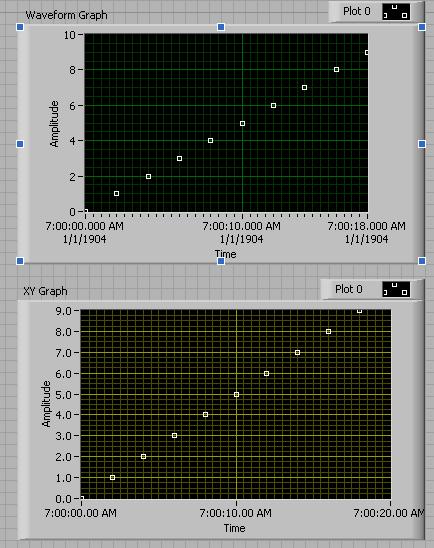The height and width of the screenshot is (548, 434).
Task: Click the XY Graph data point at amplitude 5.0
Action: tap(237, 394)
